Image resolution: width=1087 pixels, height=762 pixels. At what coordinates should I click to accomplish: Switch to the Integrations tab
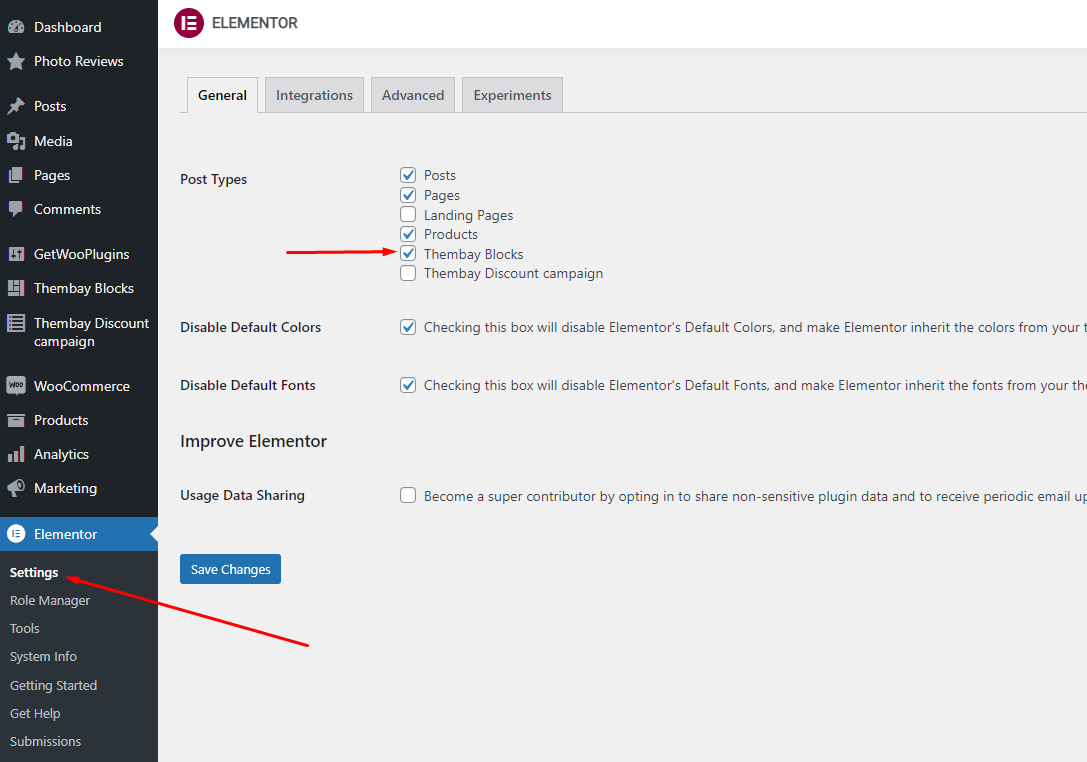[314, 95]
